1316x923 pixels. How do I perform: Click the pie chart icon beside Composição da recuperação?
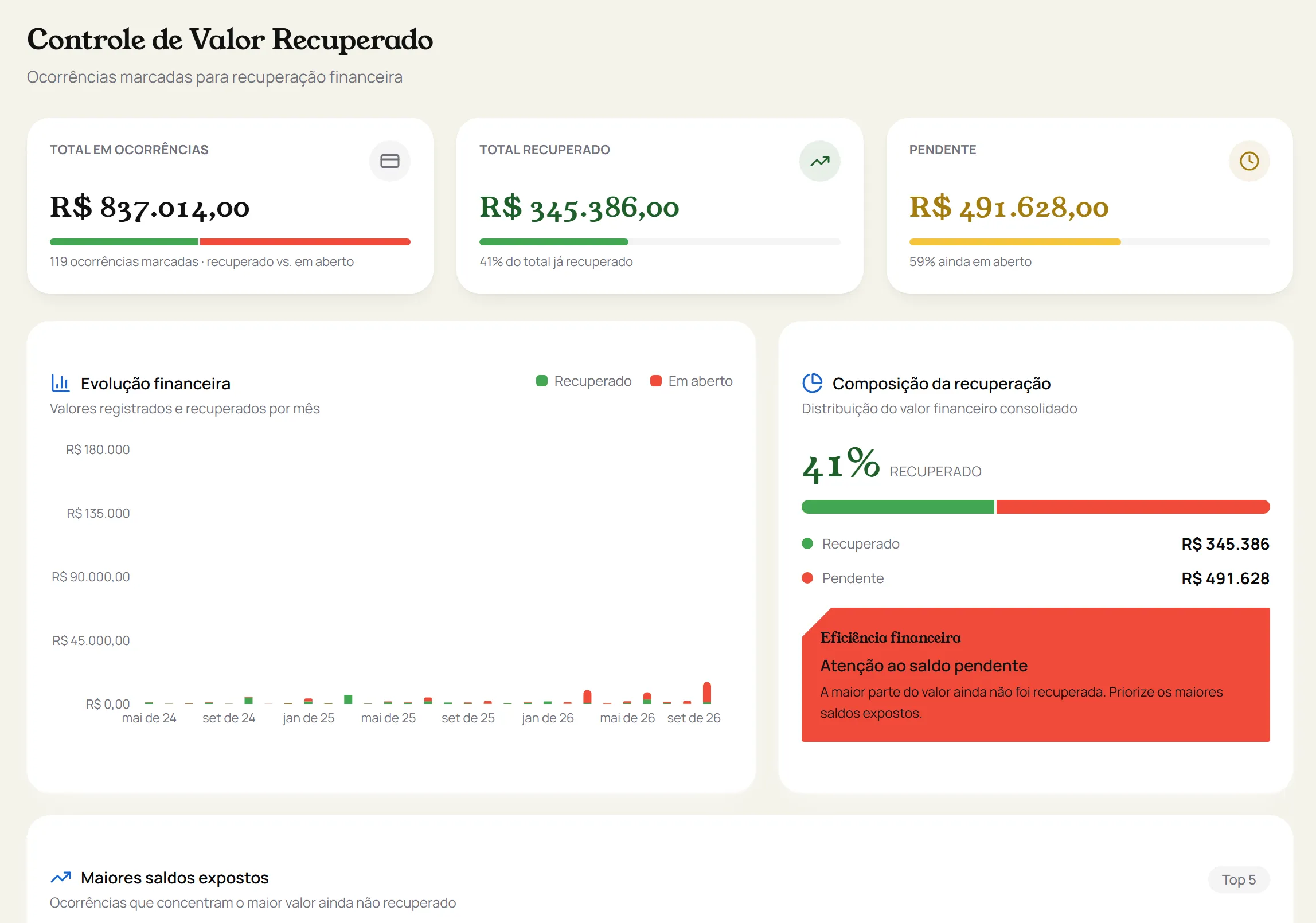(x=812, y=383)
